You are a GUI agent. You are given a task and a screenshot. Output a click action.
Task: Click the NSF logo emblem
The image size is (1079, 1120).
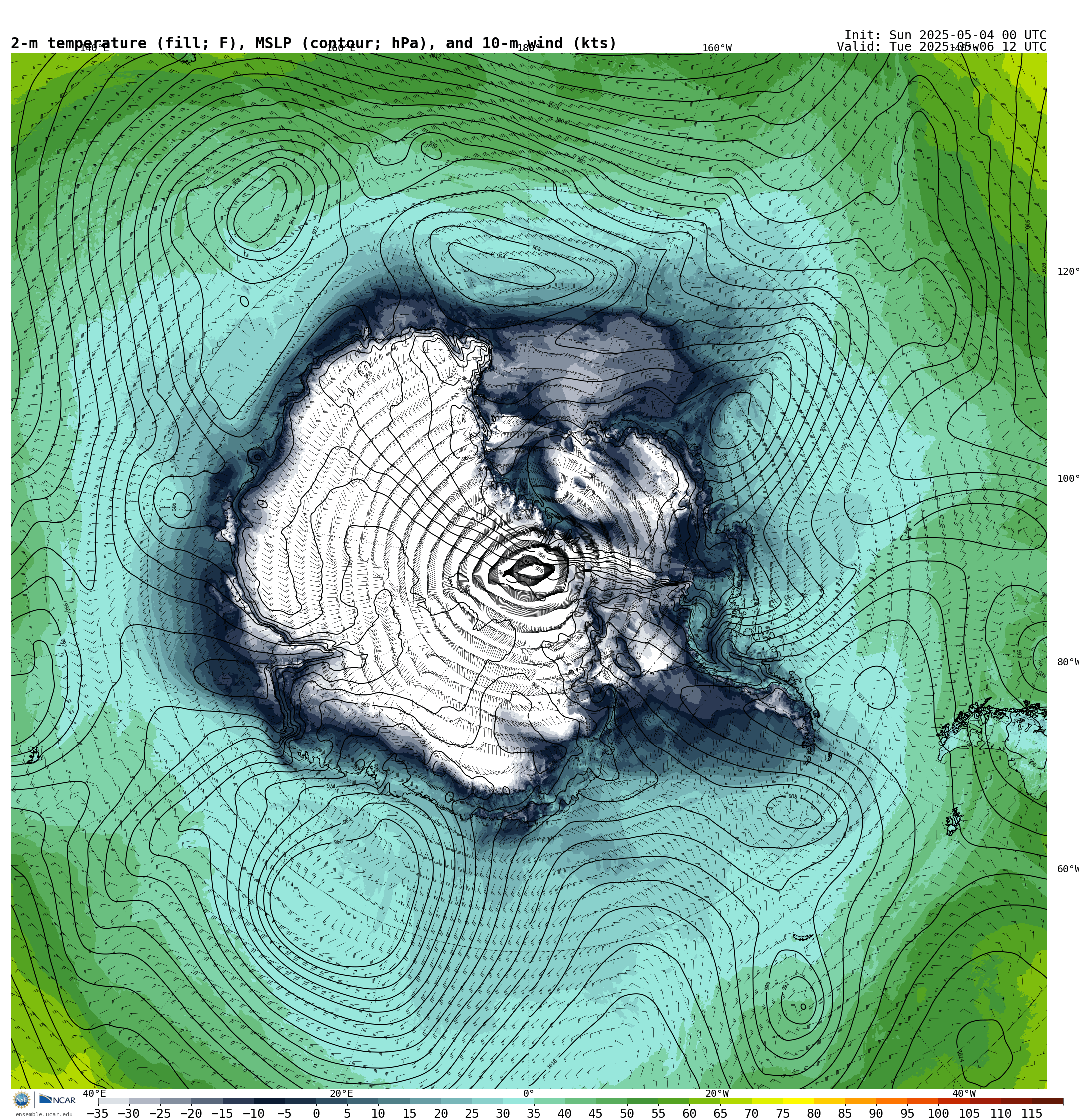(21, 1100)
